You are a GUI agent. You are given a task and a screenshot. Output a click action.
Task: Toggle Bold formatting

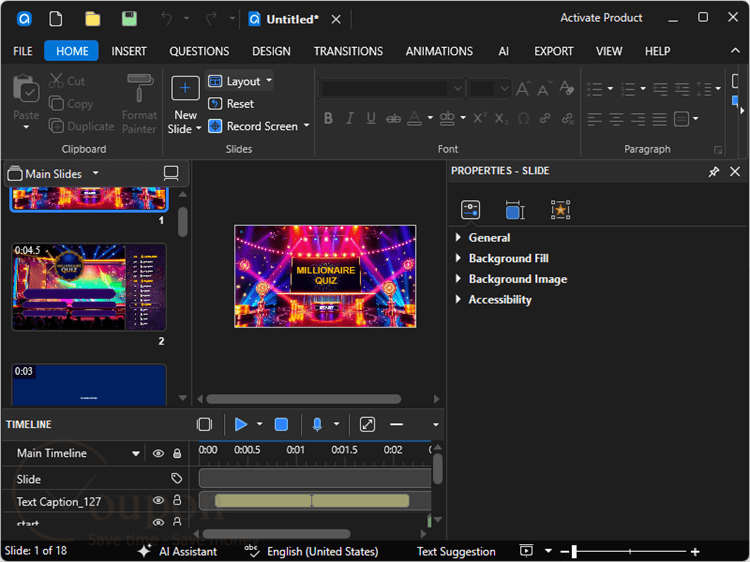pos(328,118)
